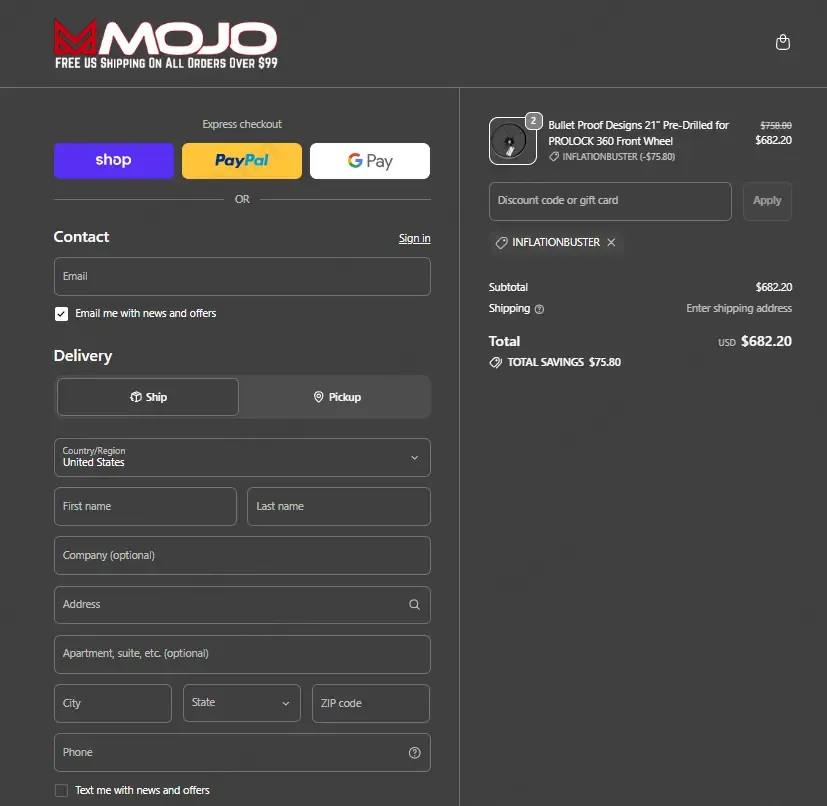
Task: Click the struck-through $758.00 price
Action: (x=776, y=126)
